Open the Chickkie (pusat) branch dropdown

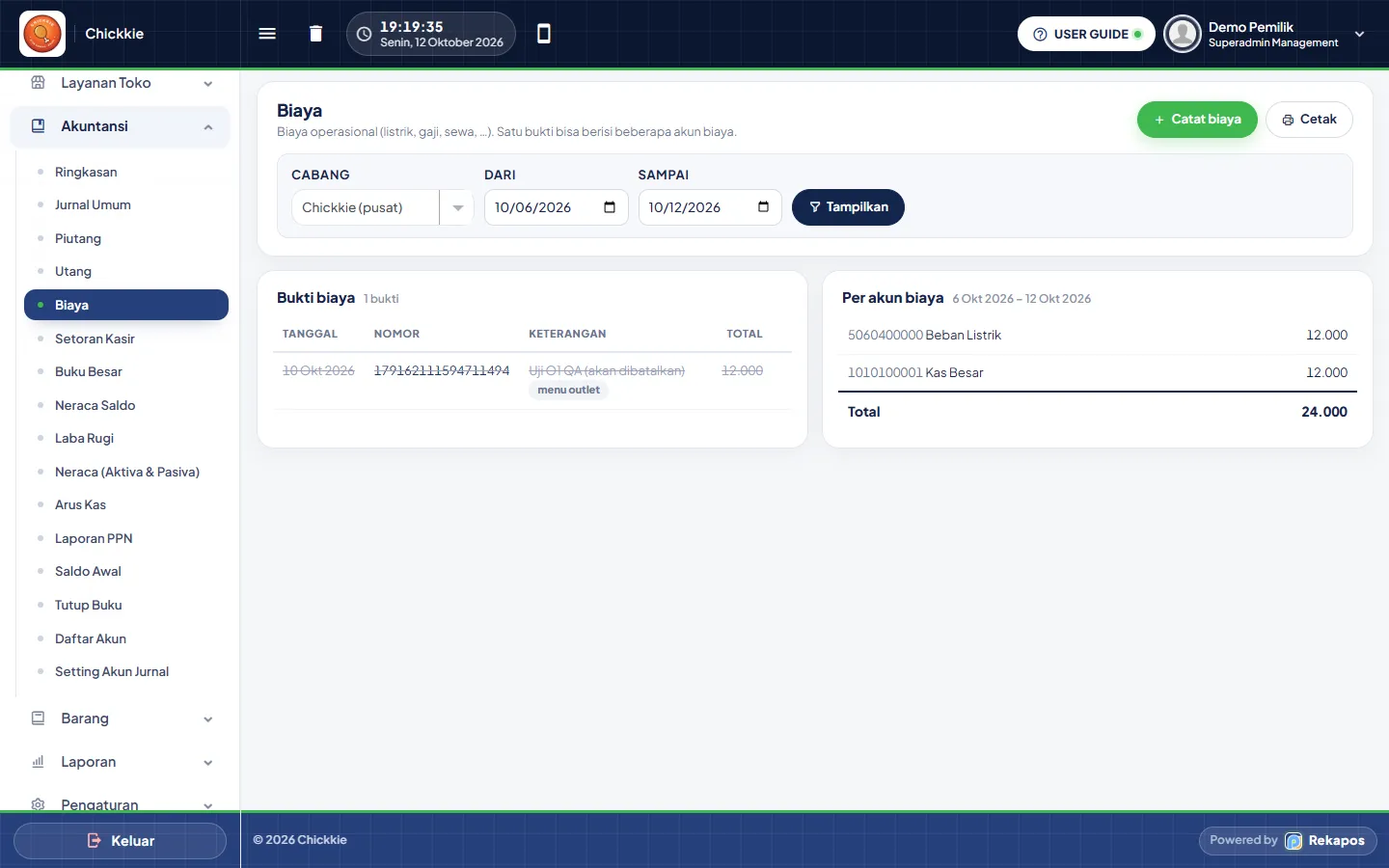(382, 207)
